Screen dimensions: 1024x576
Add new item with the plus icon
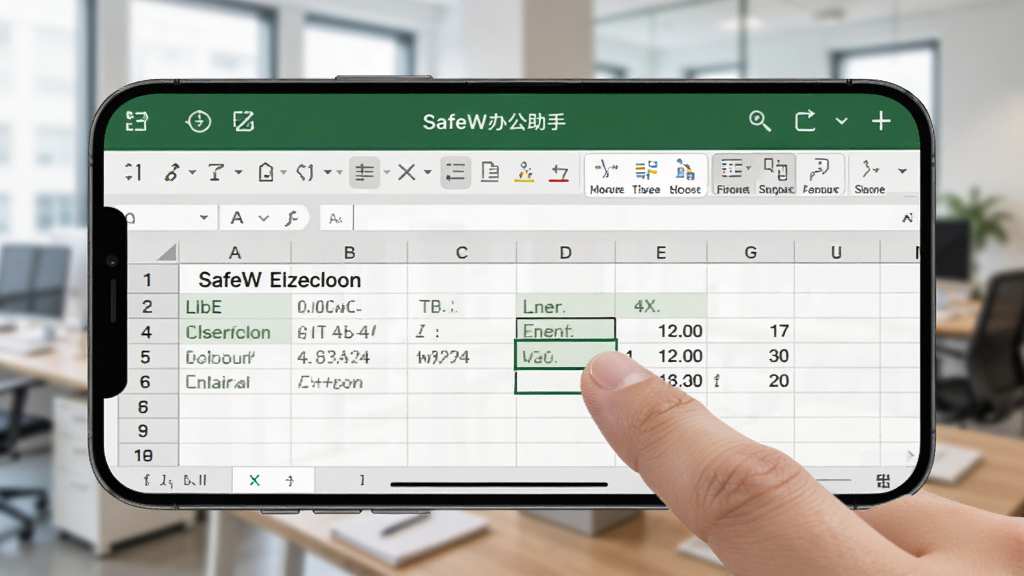(x=881, y=121)
